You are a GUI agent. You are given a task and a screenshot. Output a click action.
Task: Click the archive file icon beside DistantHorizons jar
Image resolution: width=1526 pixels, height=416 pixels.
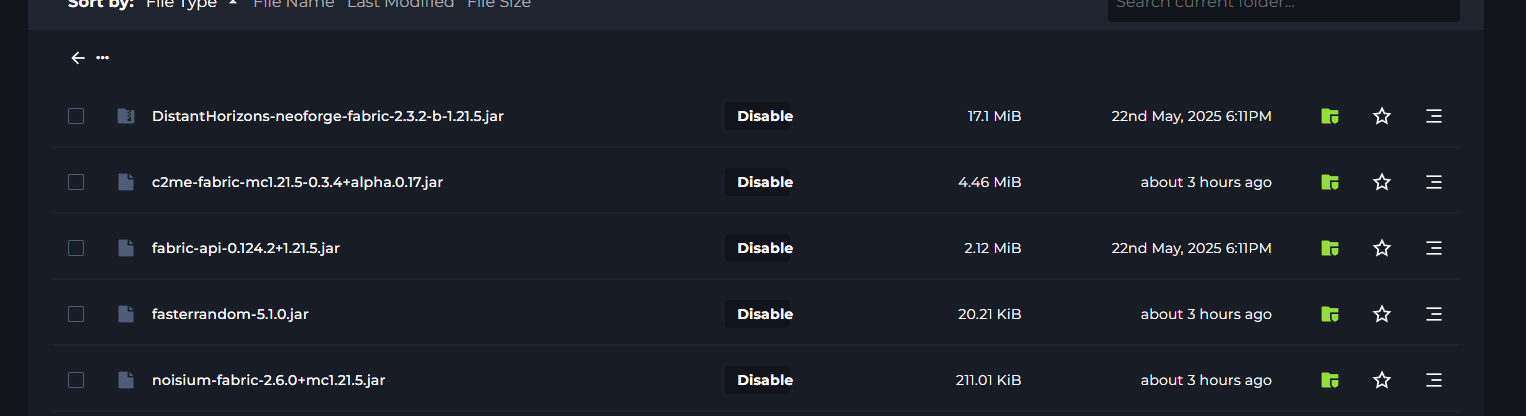(x=125, y=116)
